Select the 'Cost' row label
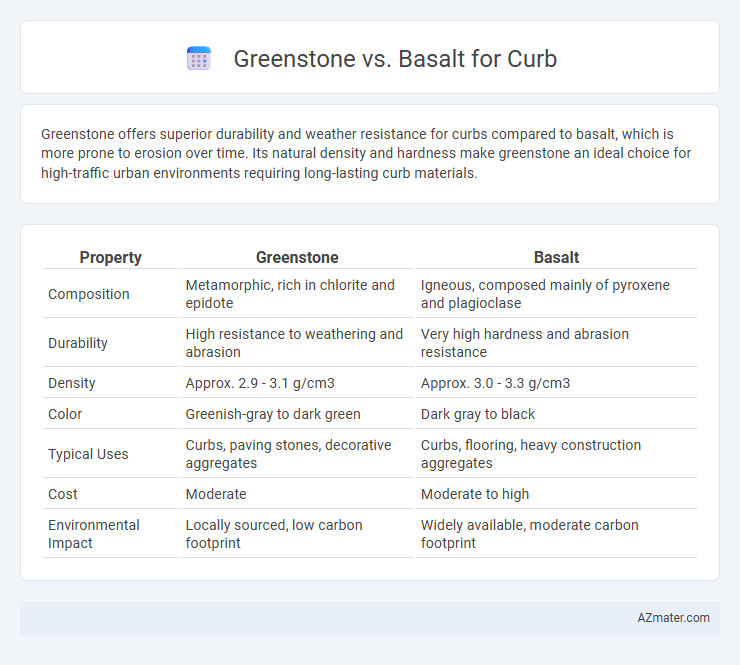This screenshot has width=740, height=665. 63,494
